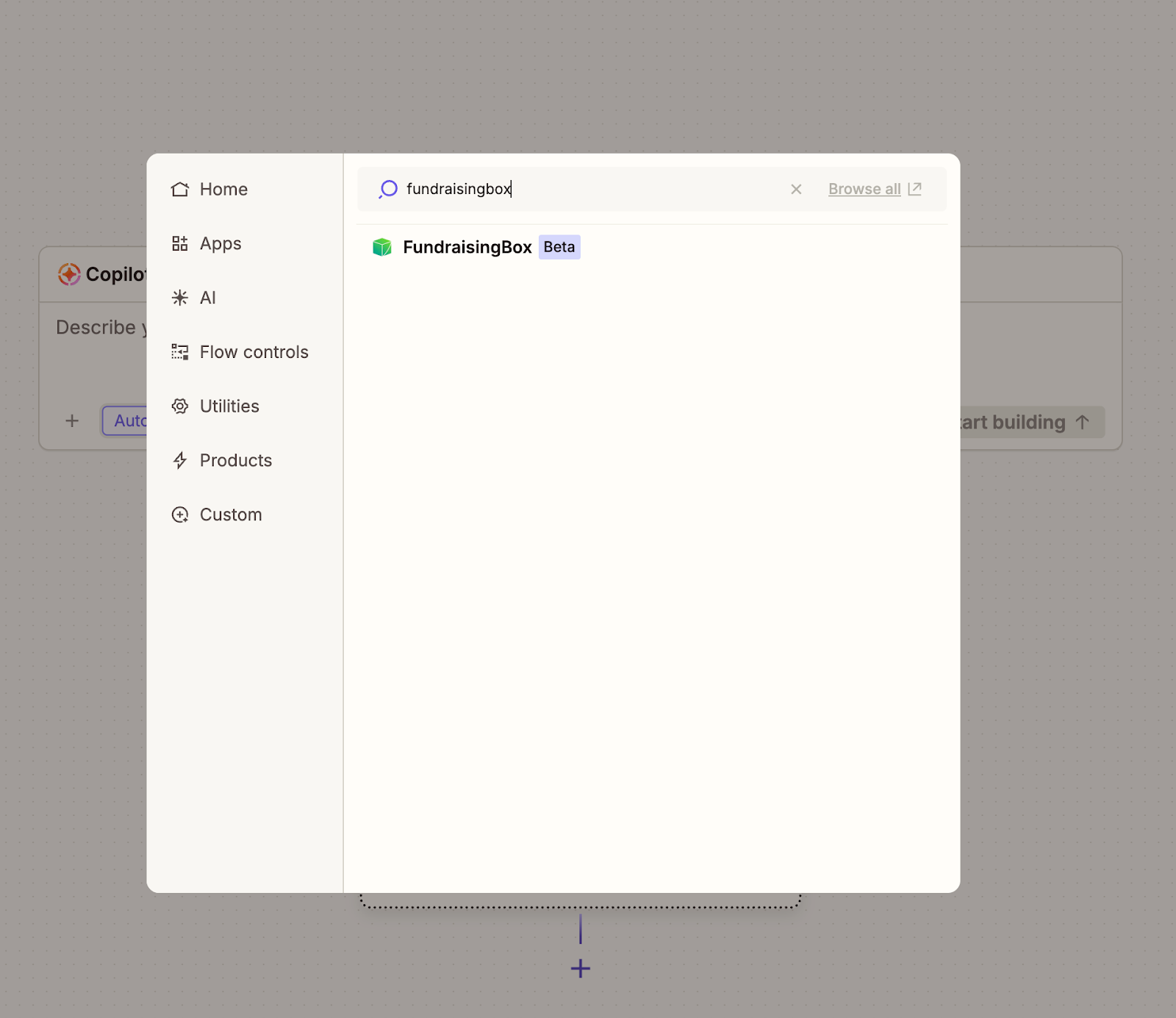Open Flow controls category
This screenshot has width=1176, height=1018.
[x=240, y=352]
